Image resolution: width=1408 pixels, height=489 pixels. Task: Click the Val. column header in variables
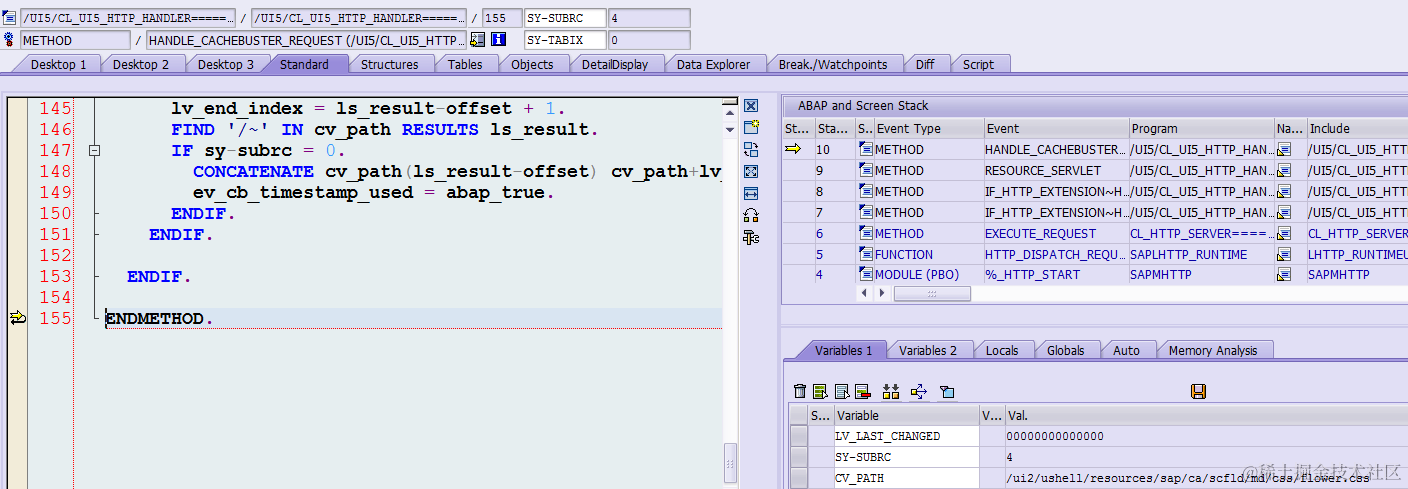click(x=1205, y=415)
